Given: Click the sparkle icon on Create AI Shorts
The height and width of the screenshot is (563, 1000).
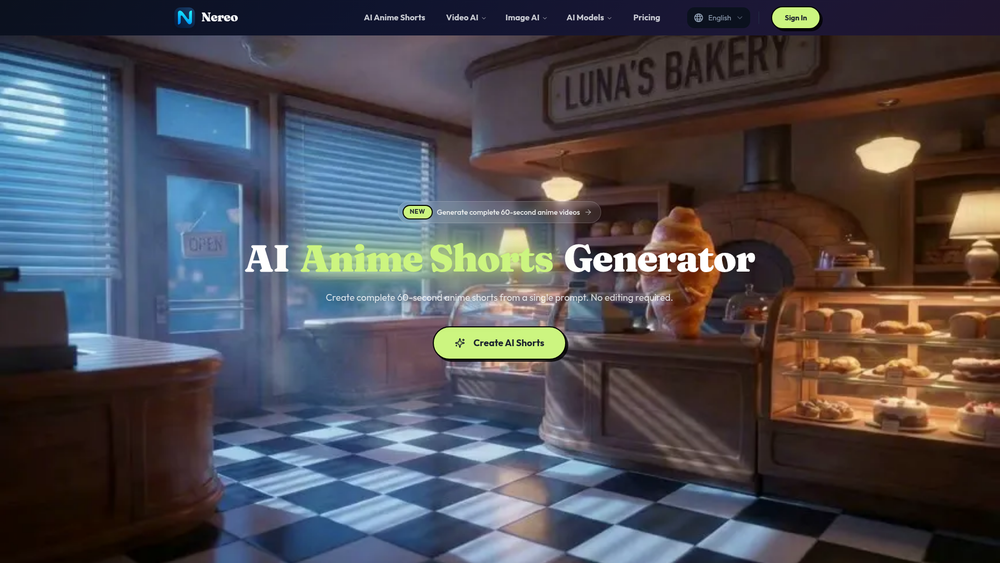Looking at the screenshot, I should [460, 343].
